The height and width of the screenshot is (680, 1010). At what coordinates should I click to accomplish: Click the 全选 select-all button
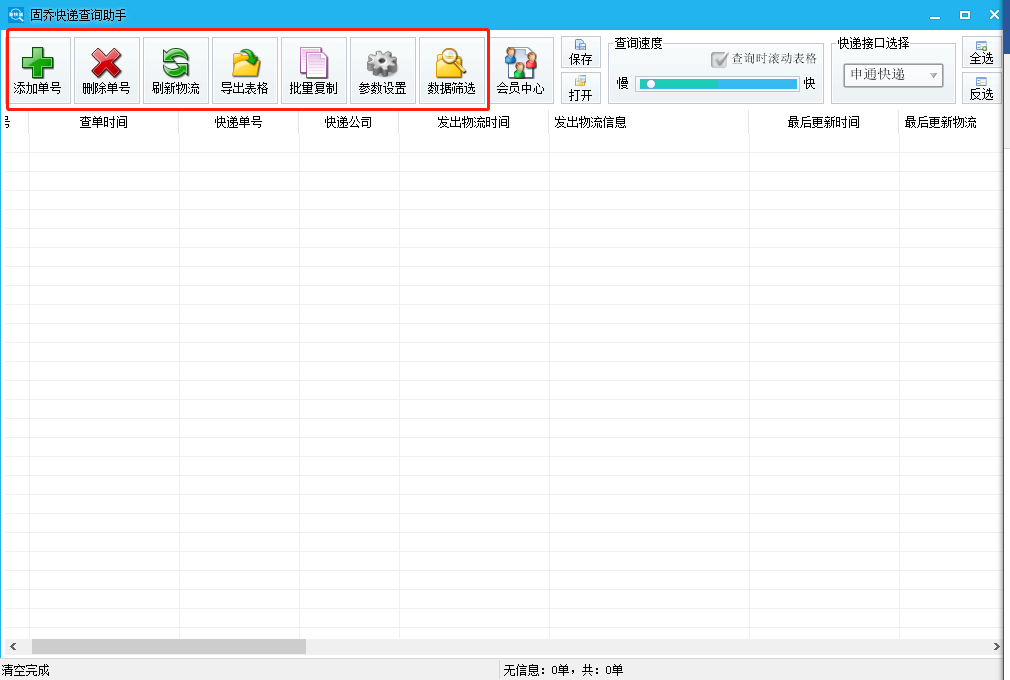(981, 52)
